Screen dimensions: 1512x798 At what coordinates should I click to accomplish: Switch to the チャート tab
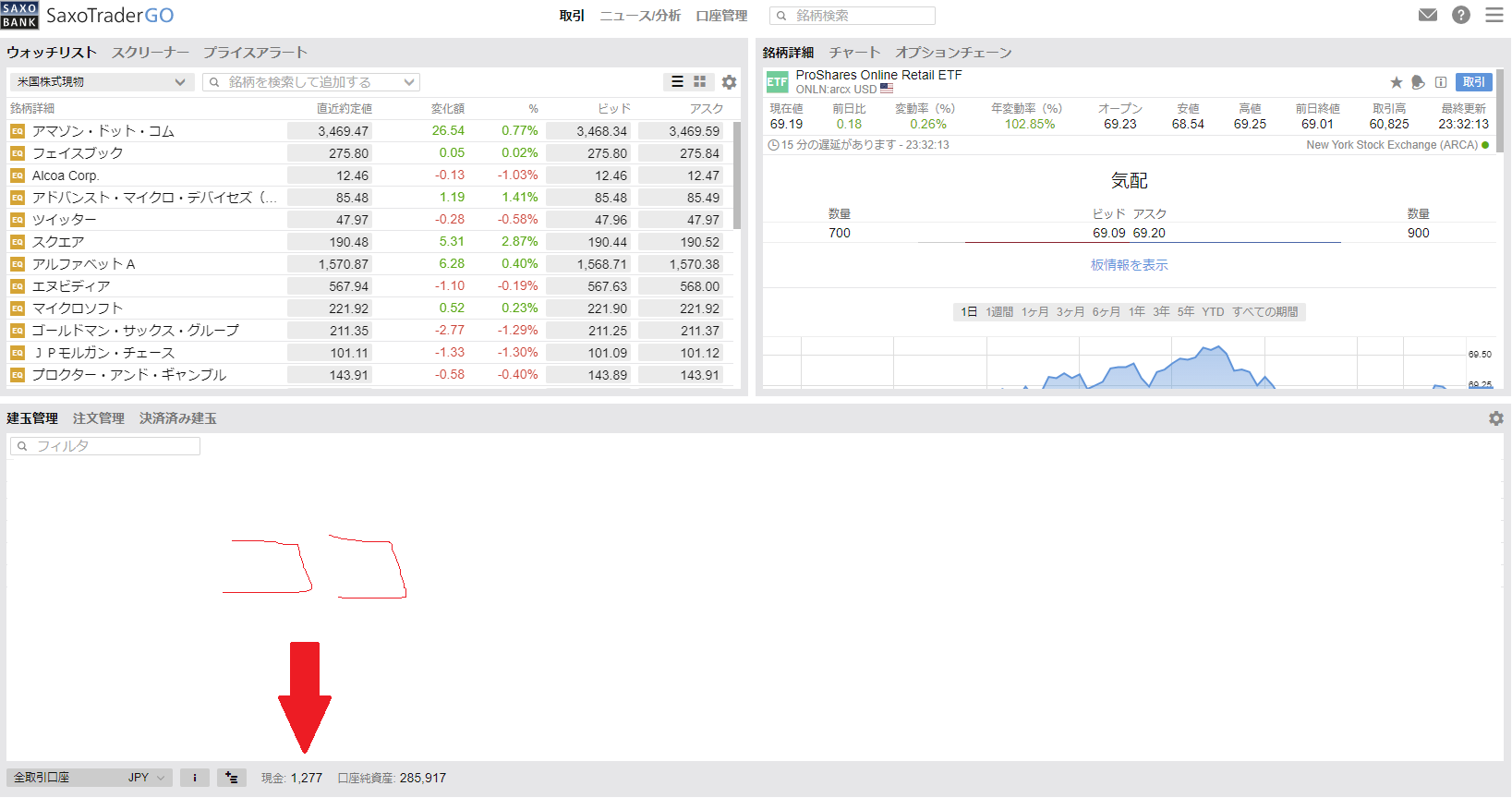point(854,53)
